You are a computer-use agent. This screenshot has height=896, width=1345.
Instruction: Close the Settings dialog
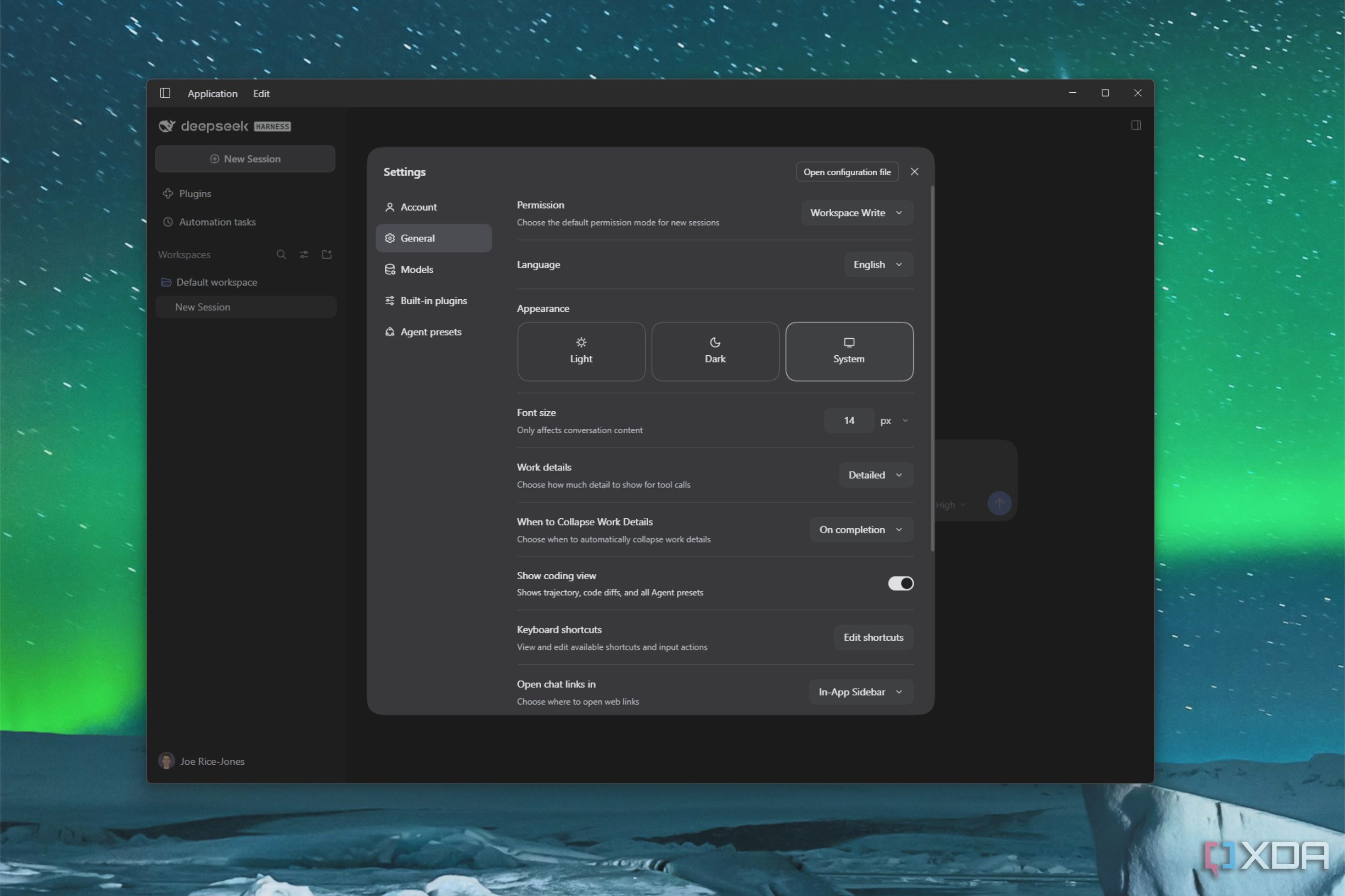[x=914, y=172]
